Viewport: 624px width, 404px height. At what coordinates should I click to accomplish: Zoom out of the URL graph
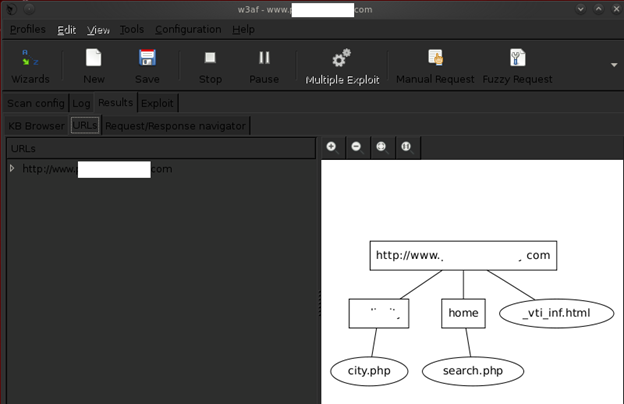coord(356,147)
